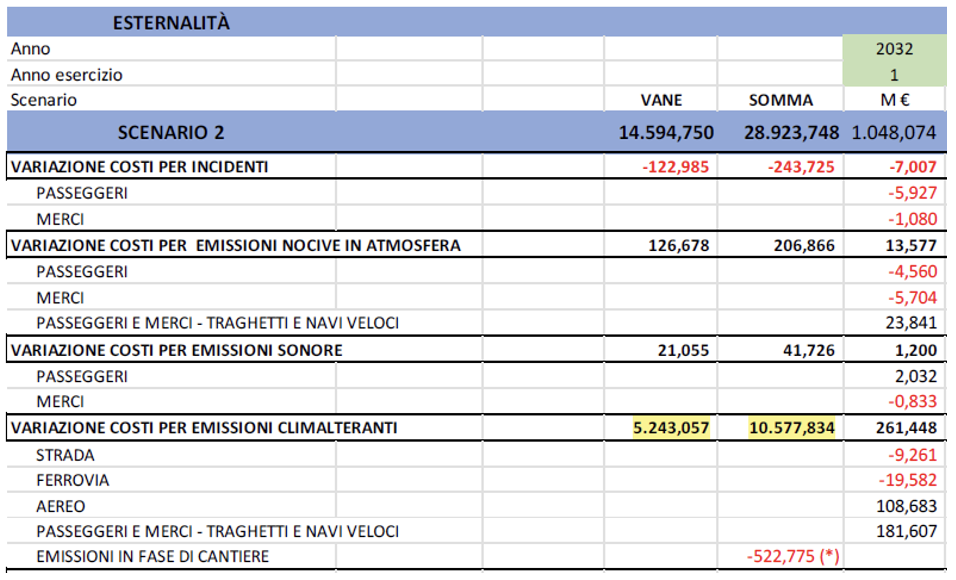The image size is (956, 580).
Task: Click the total VANE value 14.594,750
Action: pos(666,132)
